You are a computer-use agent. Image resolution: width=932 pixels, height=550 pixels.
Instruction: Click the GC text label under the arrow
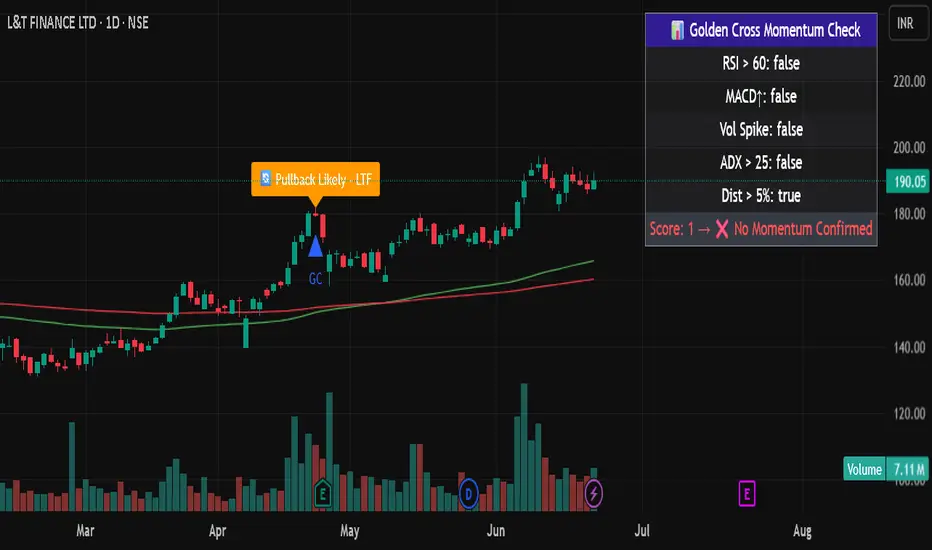(x=316, y=278)
